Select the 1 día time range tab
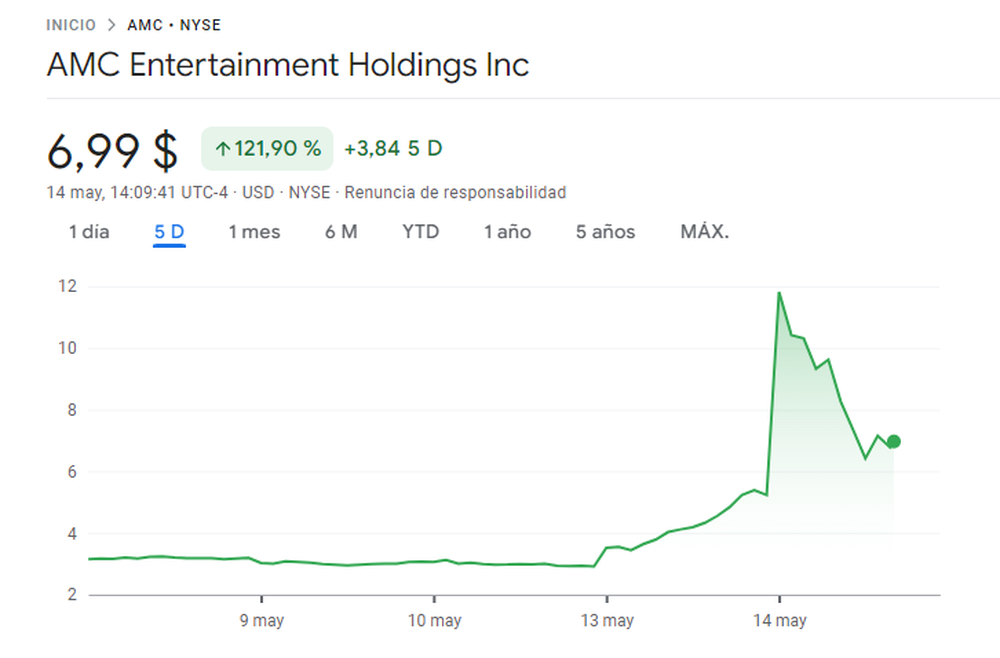This screenshot has width=1000, height=658. click(89, 231)
